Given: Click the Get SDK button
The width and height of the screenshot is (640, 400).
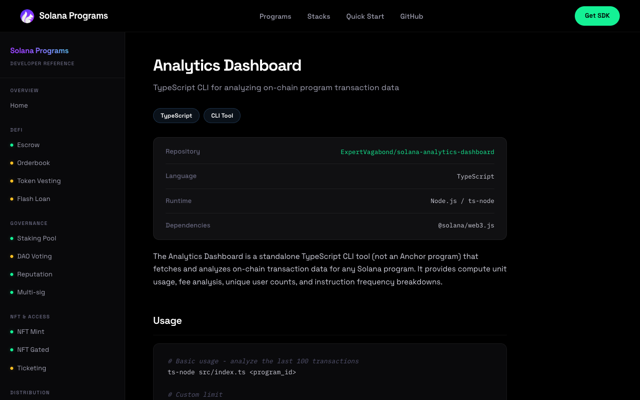Looking at the screenshot, I should click(597, 16).
